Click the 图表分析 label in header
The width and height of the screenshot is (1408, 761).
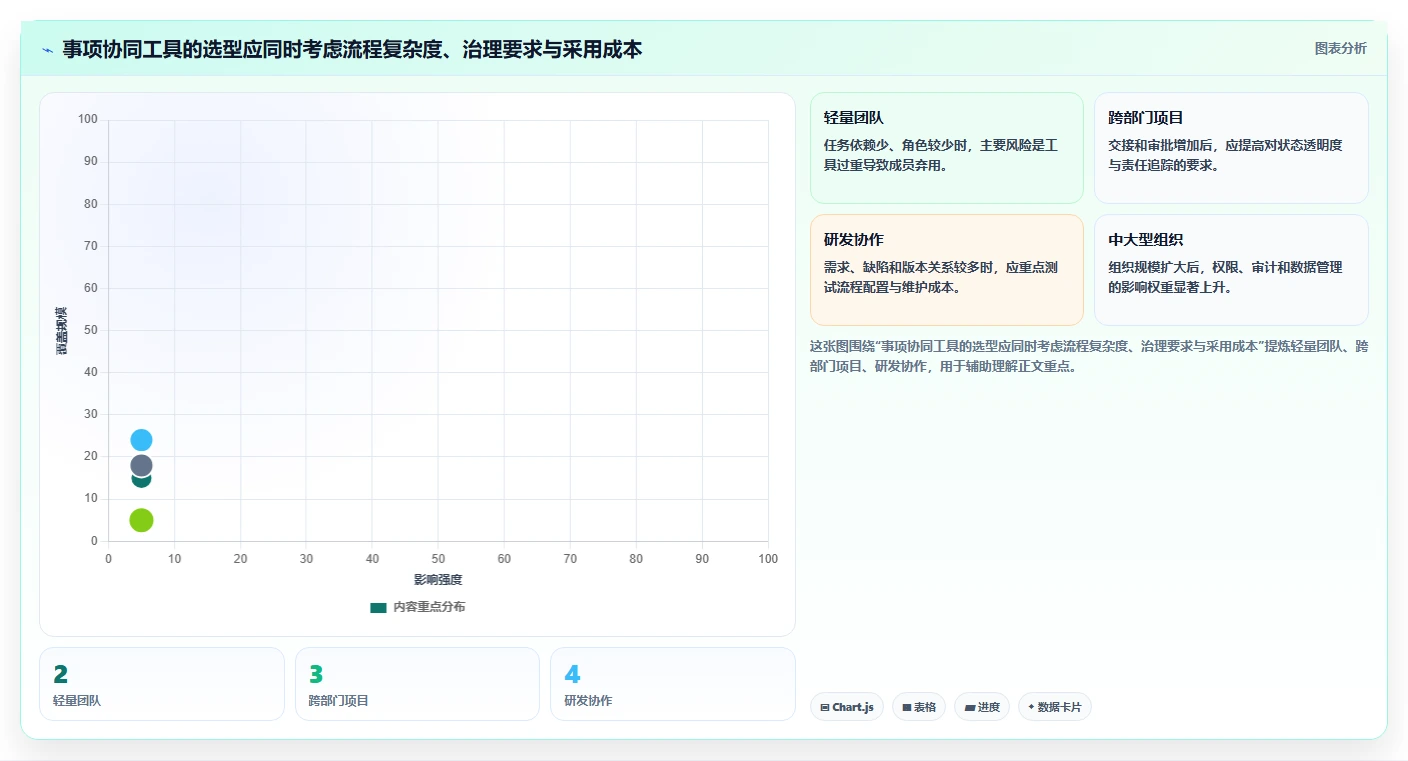pyautogui.click(x=1340, y=48)
